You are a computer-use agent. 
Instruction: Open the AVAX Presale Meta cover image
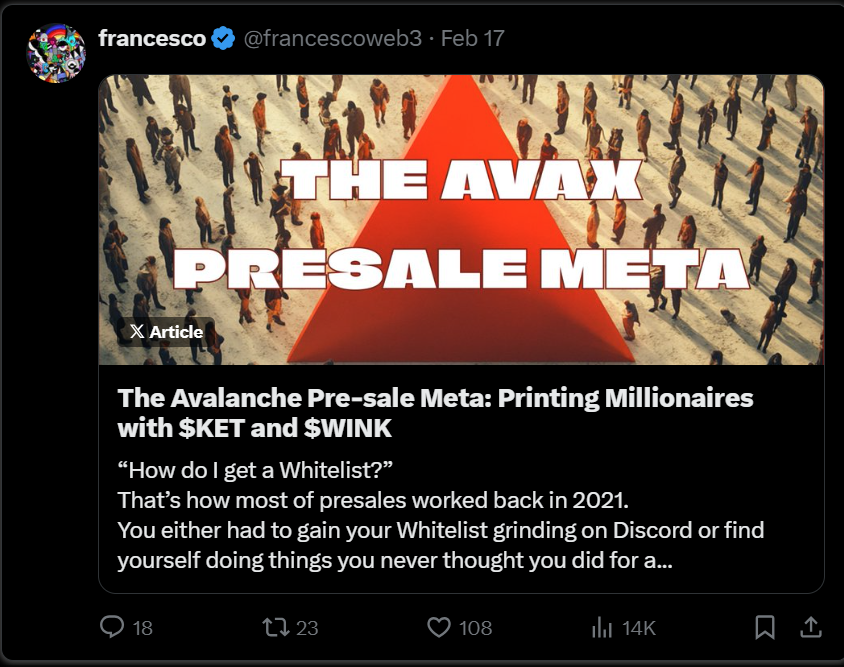point(461,220)
